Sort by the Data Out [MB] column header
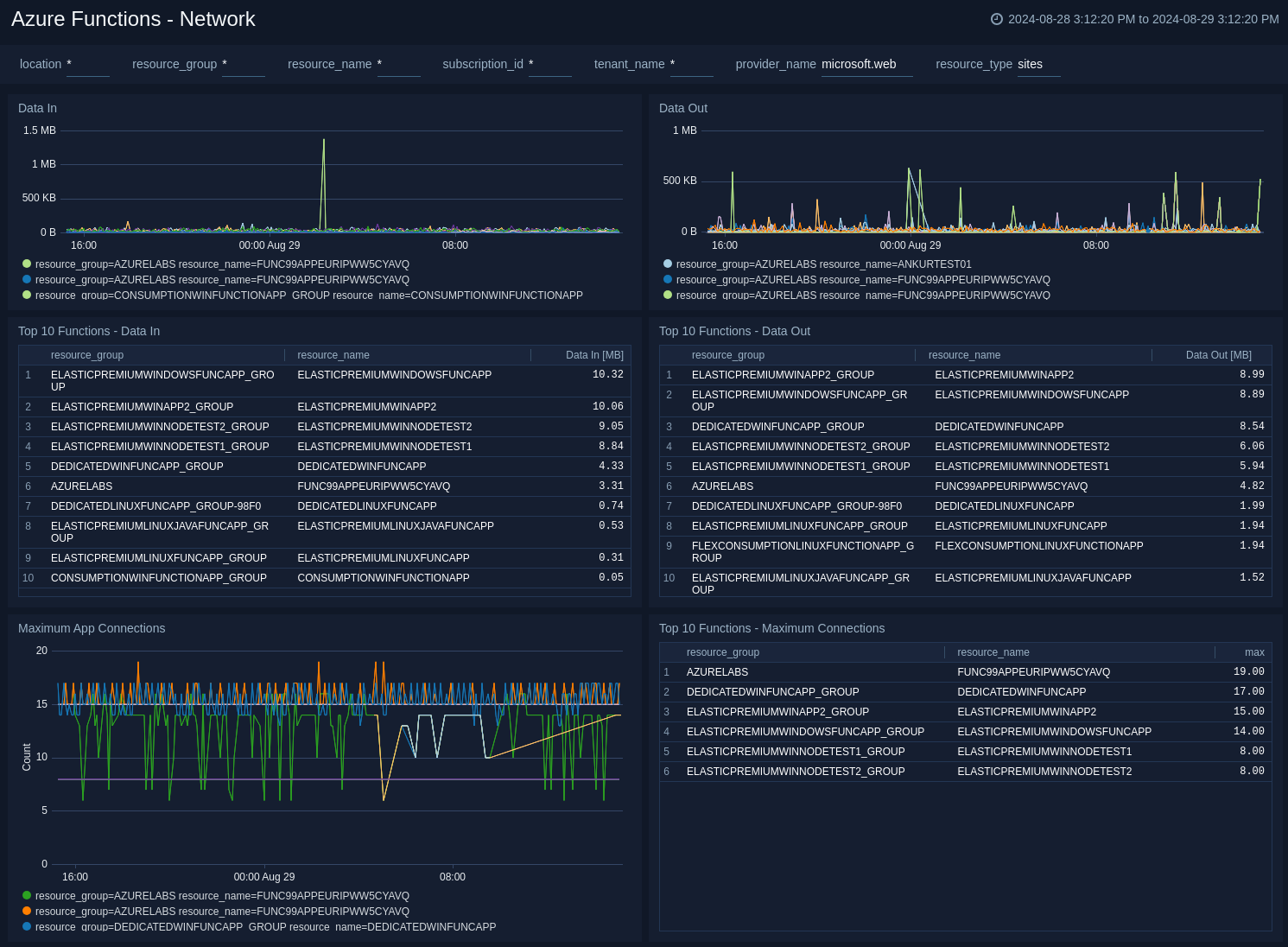Viewport: 1288px width, 947px height. [x=1218, y=355]
